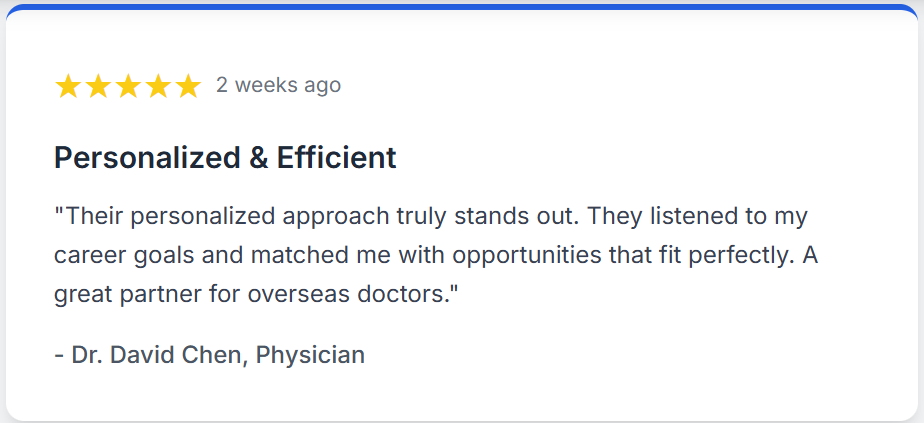Click the fifth (last) rating star

click(188, 86)
